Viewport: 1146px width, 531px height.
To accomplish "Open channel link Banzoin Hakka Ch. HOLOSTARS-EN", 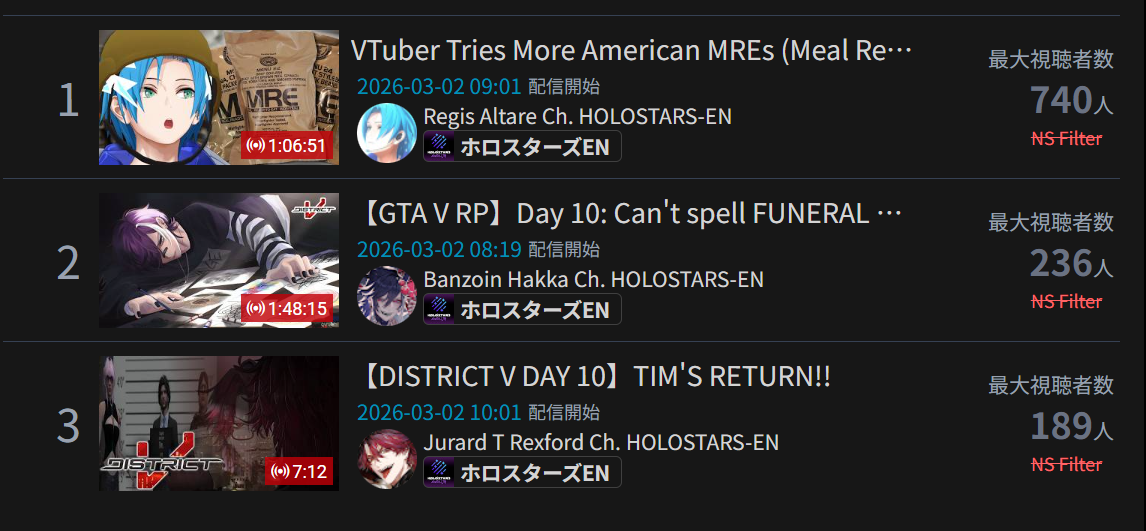I will pyautogui.click(x=593, y=279).
